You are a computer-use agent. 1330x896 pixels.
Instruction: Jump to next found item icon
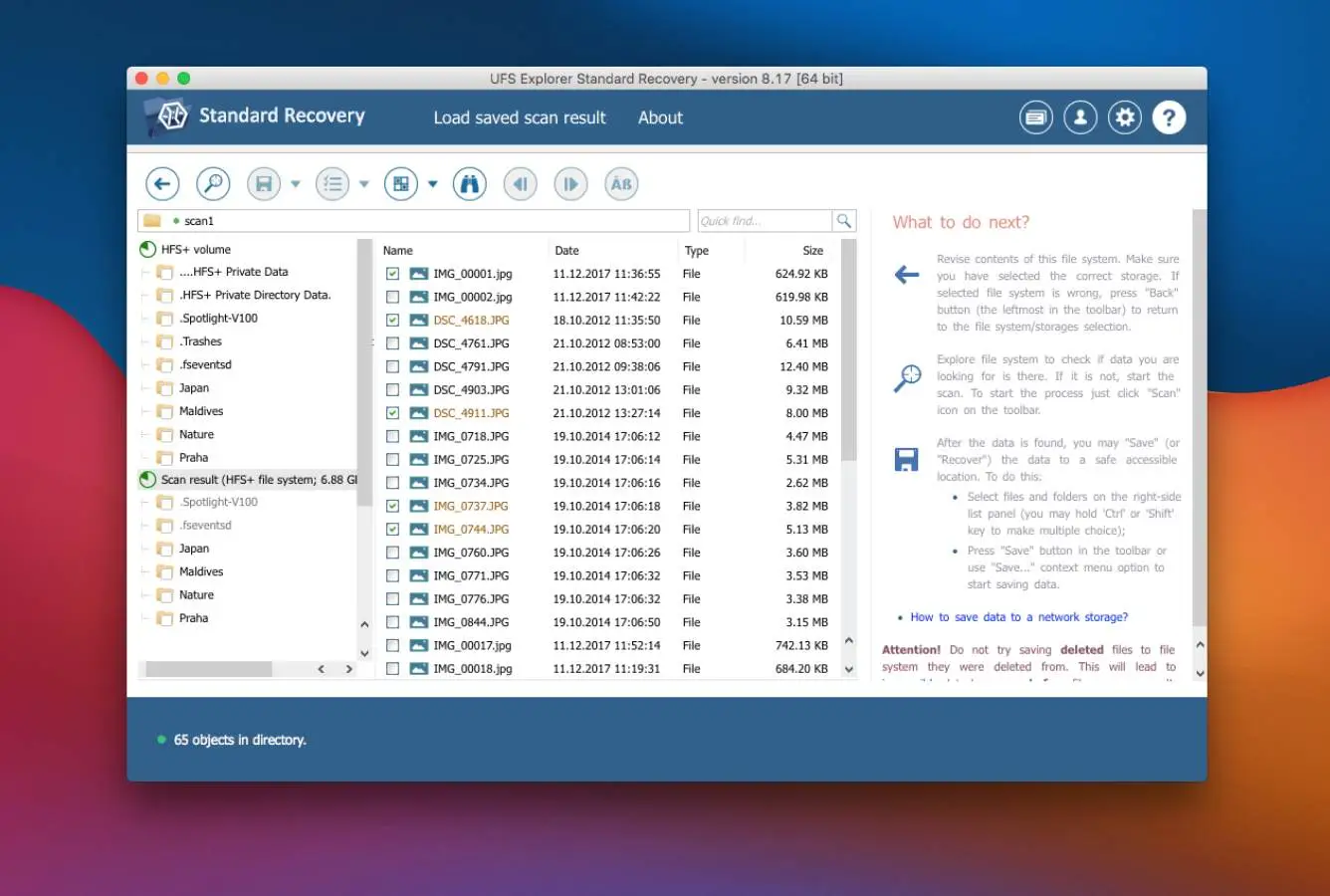click(x=570, y=184)
